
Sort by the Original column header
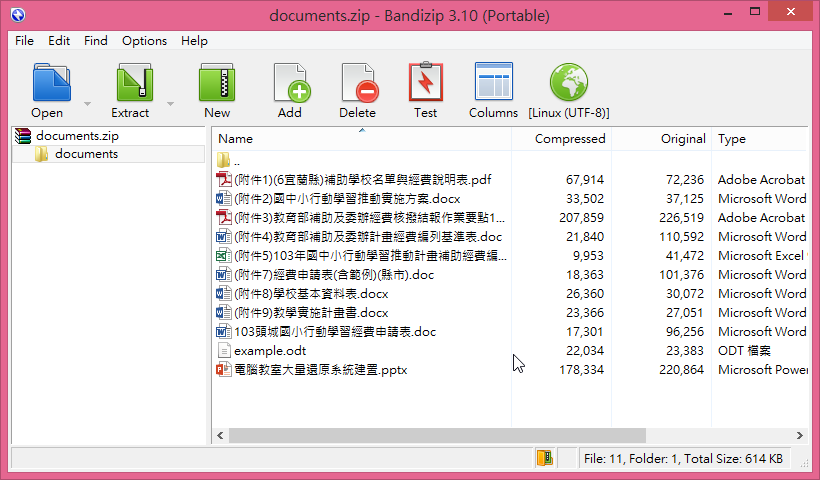click(662, 139)
